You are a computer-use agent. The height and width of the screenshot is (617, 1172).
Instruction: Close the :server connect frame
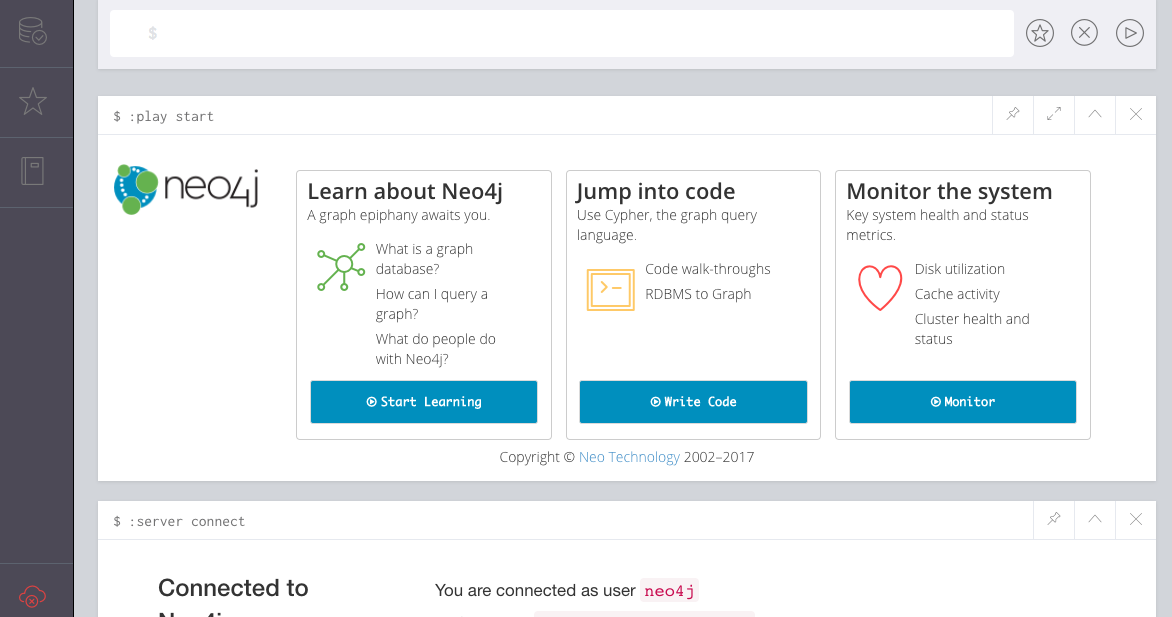pyautogui.click(x=1136, y=519)
